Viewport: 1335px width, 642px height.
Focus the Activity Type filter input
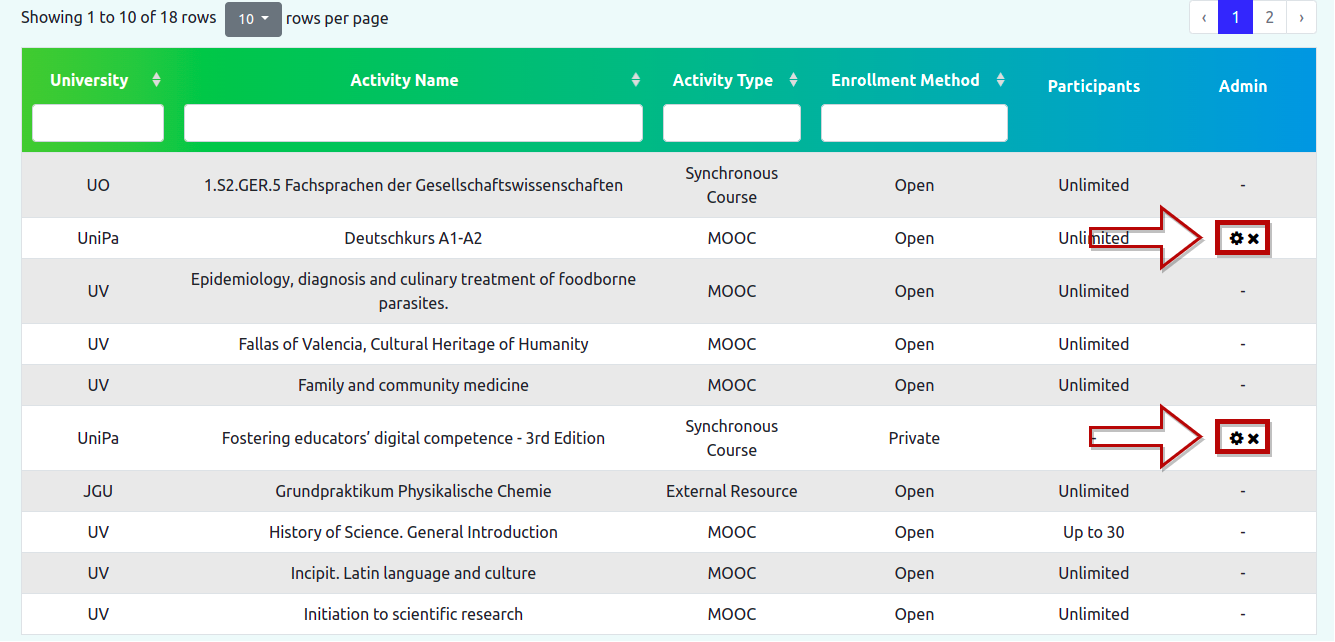pyautogui.click(x=732, y=123)
